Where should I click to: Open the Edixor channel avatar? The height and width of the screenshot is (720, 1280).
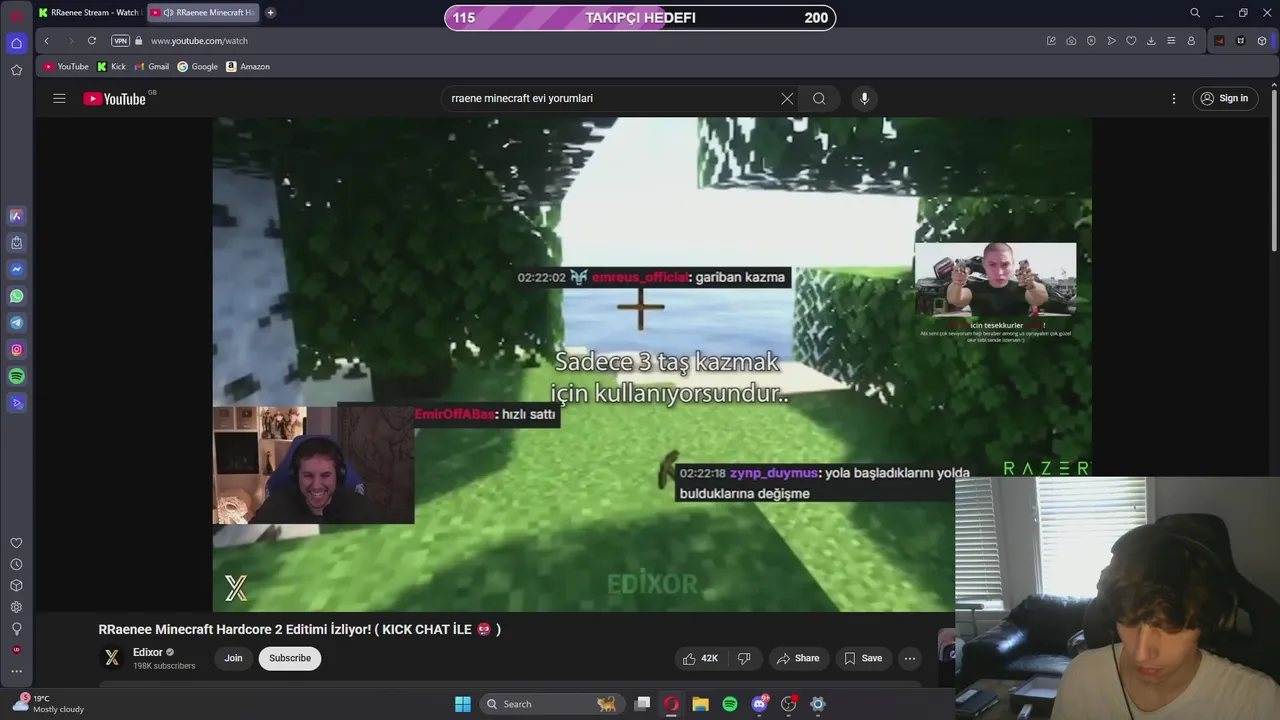[112, 658]
